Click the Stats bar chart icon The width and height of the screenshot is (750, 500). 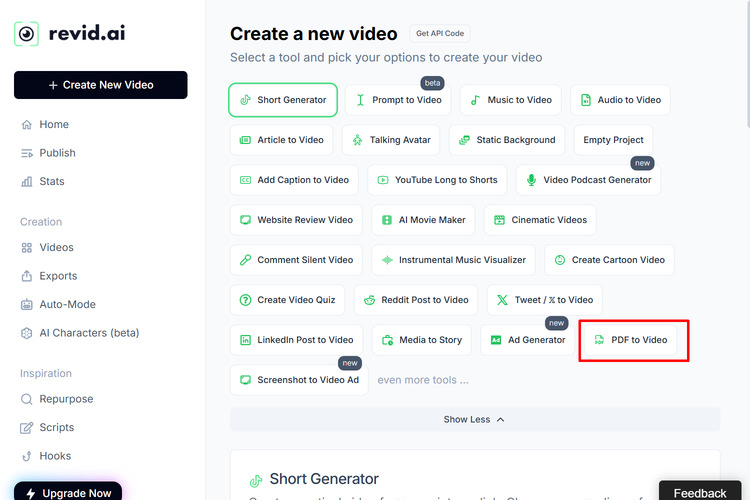point(27,181)
